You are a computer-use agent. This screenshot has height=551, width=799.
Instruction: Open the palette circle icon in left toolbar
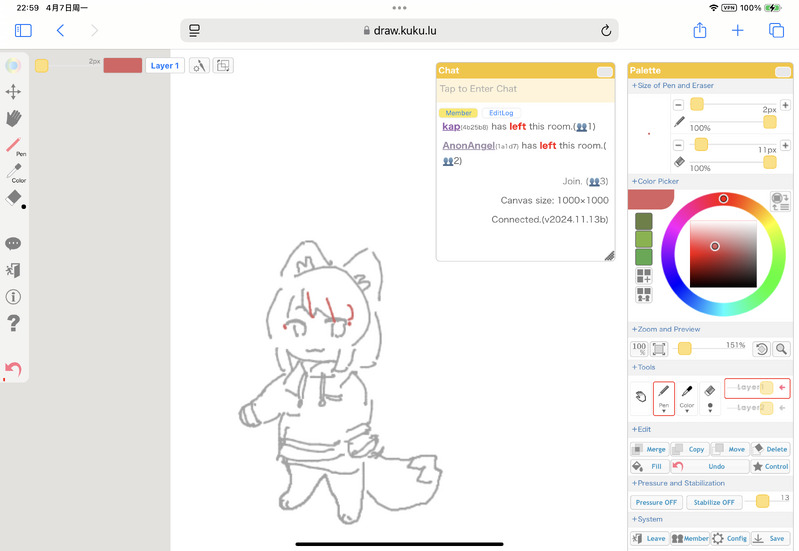[13, 65]
